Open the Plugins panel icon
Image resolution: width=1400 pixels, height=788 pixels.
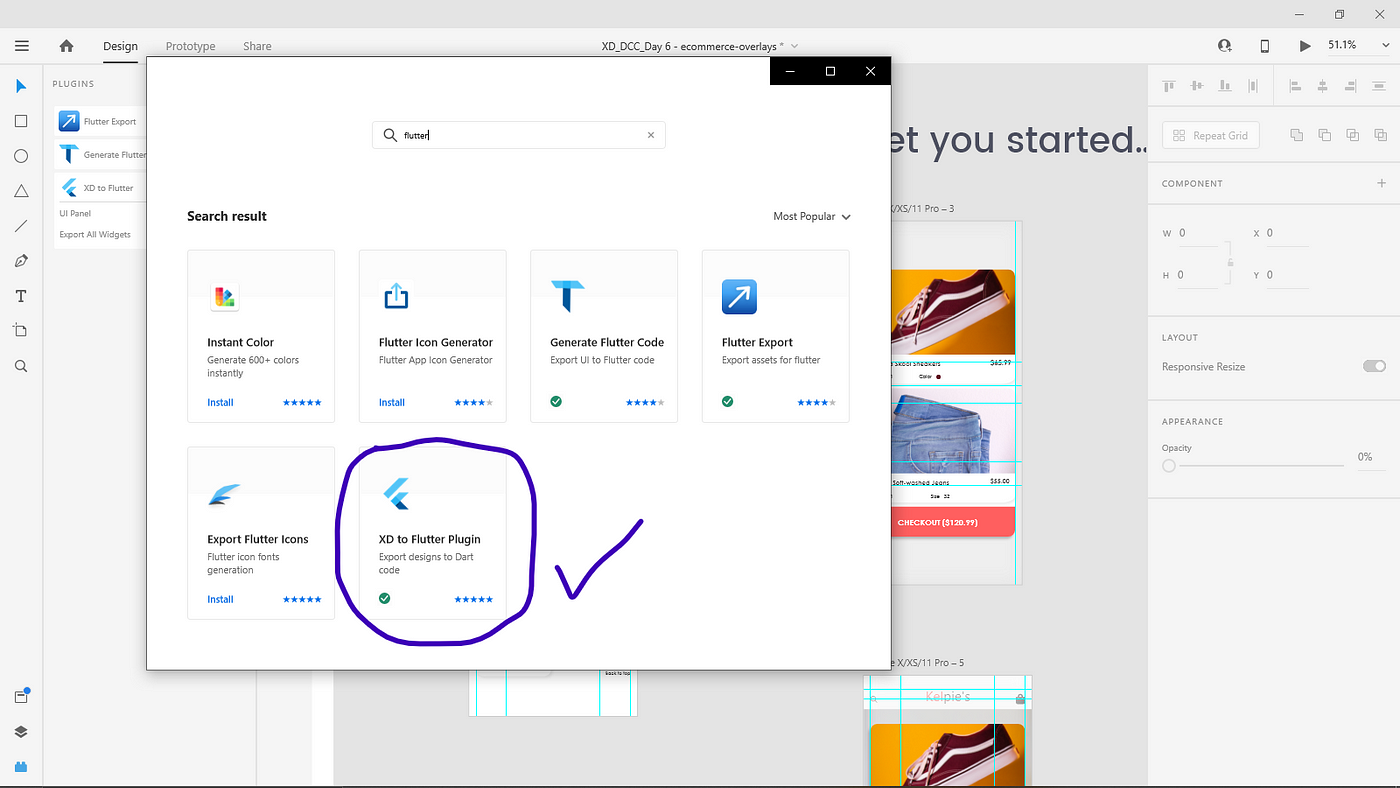[x=21, y=767]
